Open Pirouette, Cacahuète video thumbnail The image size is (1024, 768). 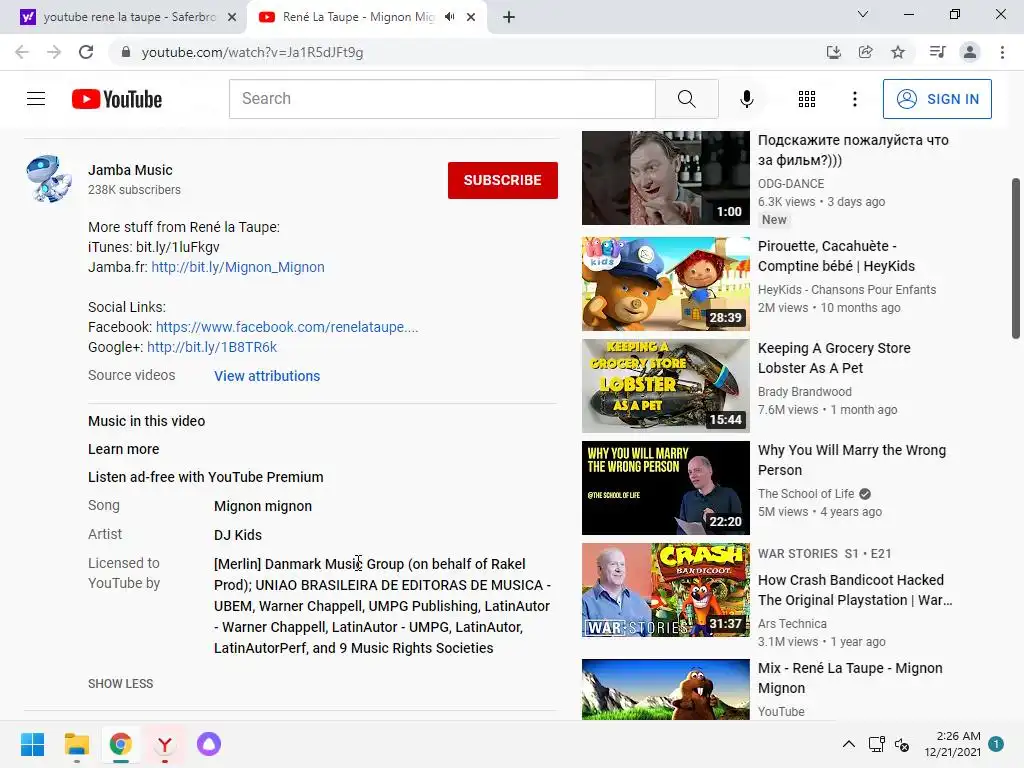[x=665, y=284]
